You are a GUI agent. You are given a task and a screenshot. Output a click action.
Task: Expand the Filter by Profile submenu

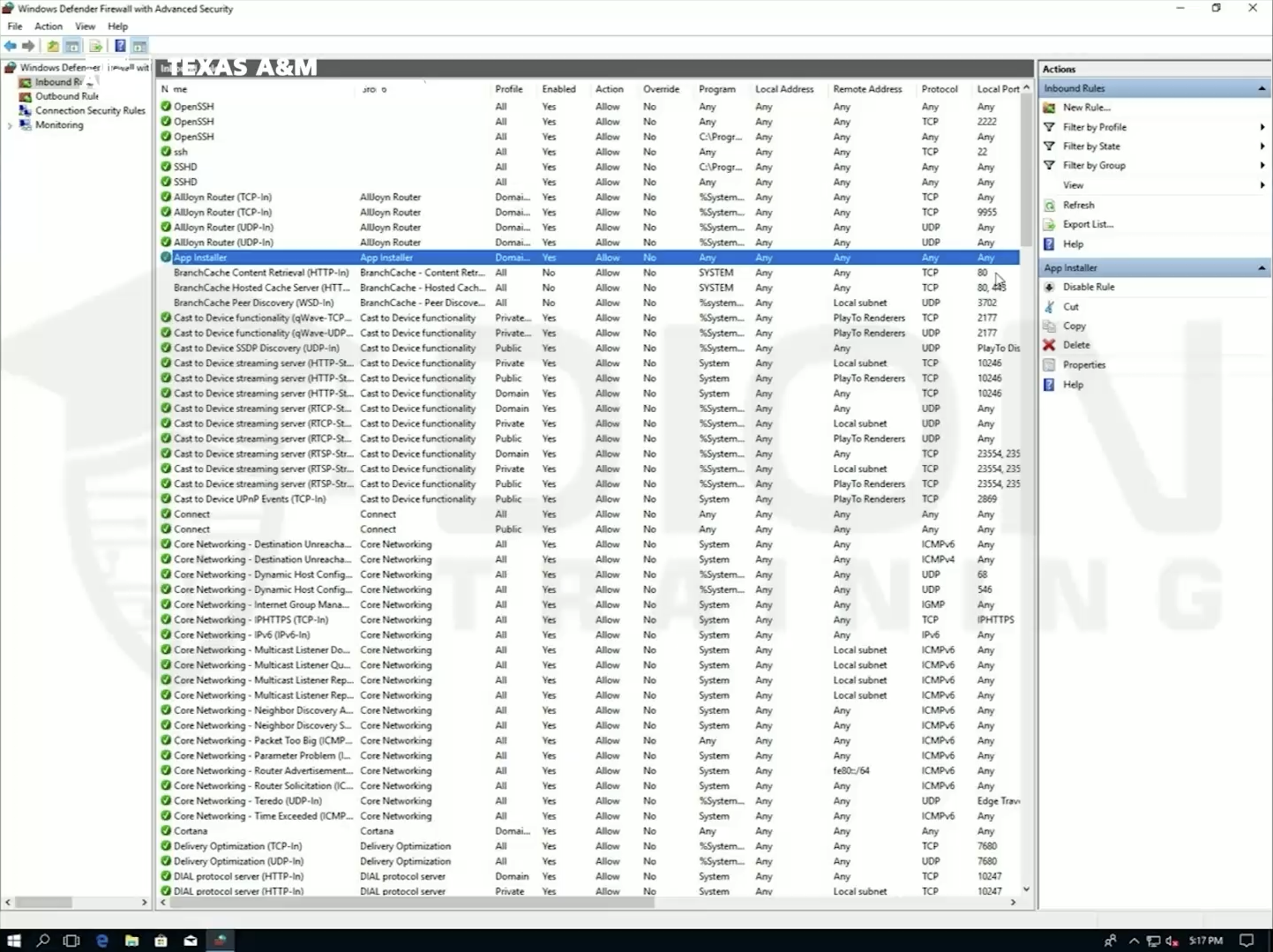[x=1262, y=127]
